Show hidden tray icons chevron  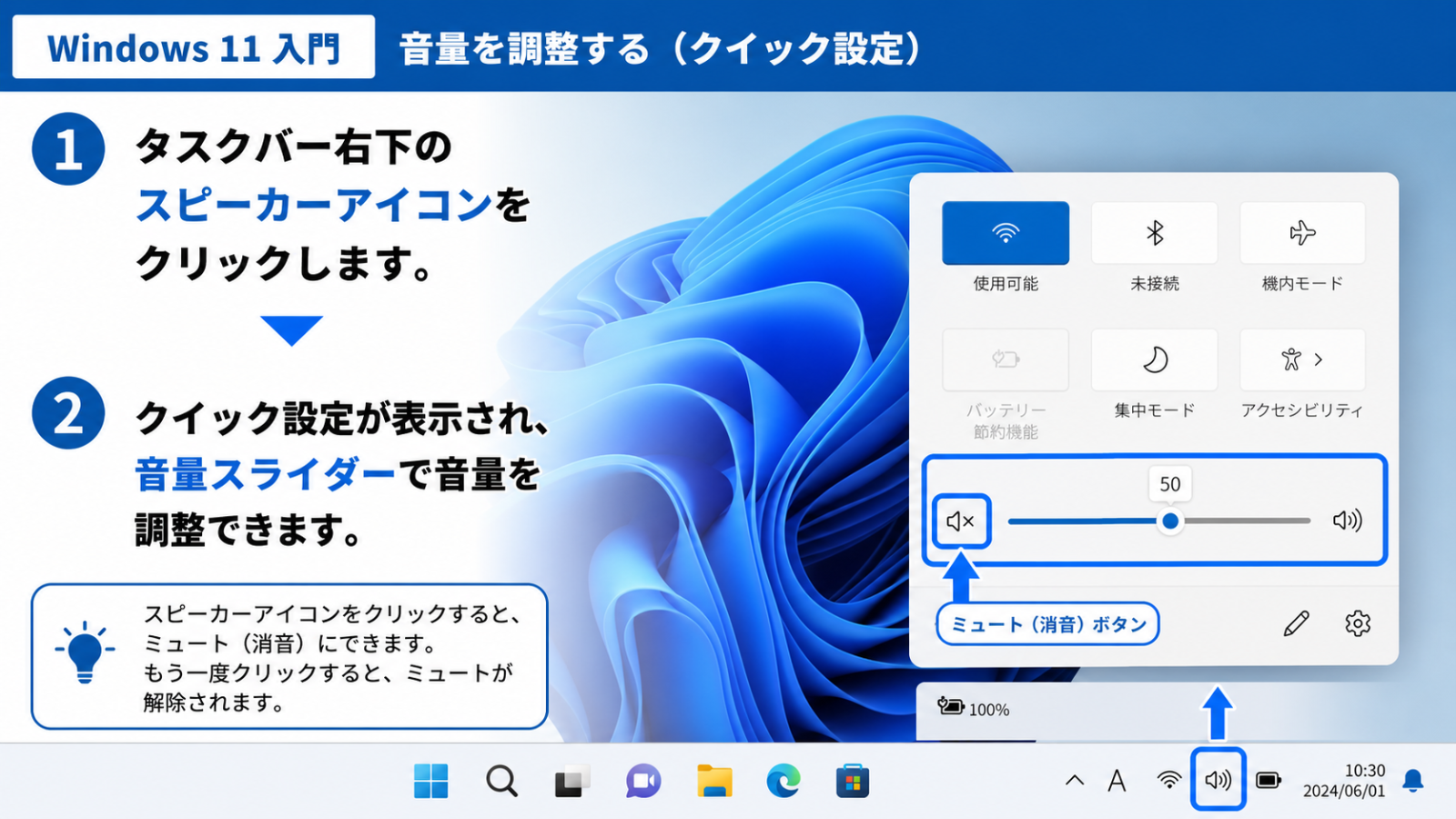[1075, 780]
